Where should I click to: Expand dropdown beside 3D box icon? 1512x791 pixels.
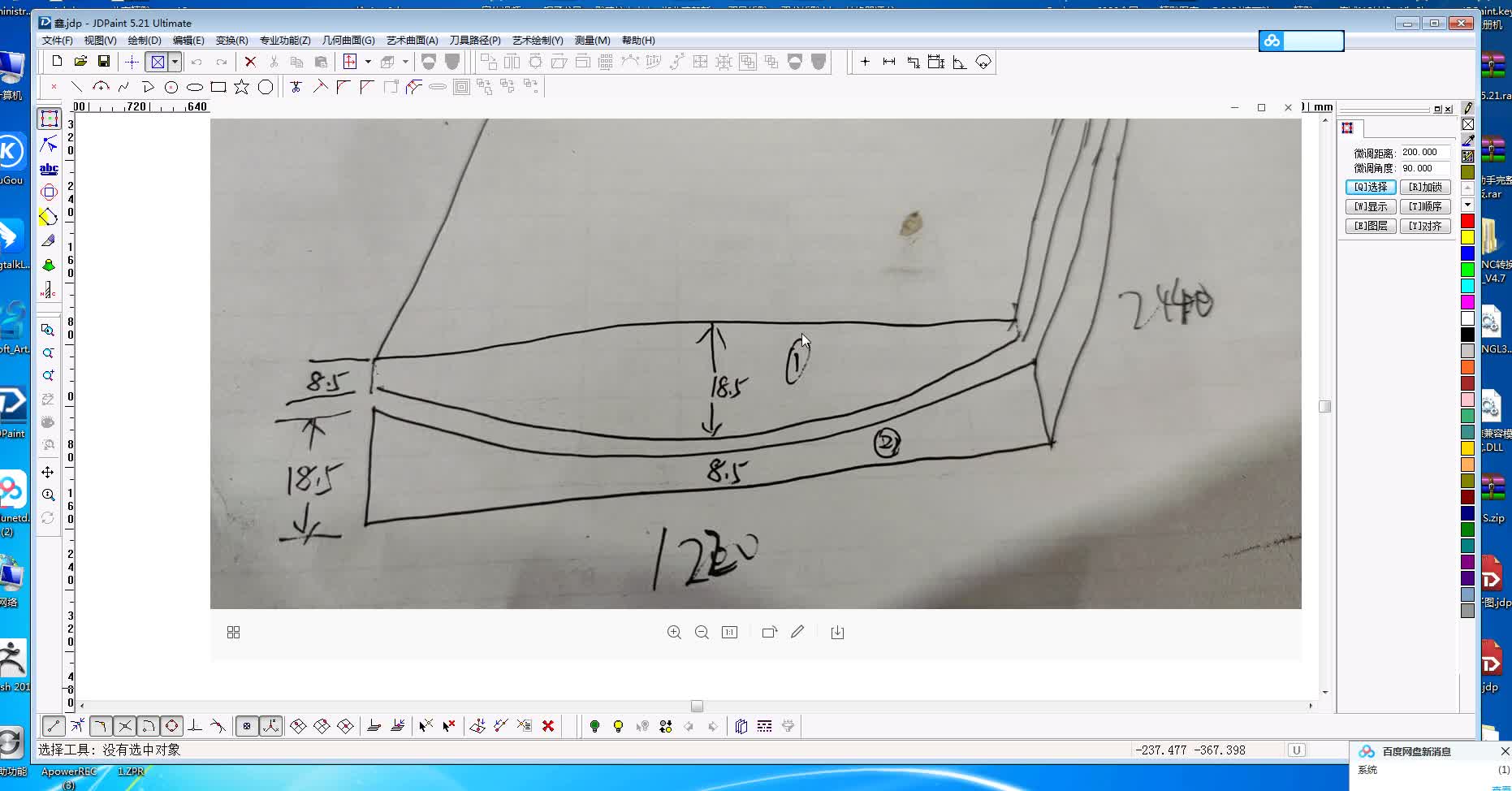[405, 62]
